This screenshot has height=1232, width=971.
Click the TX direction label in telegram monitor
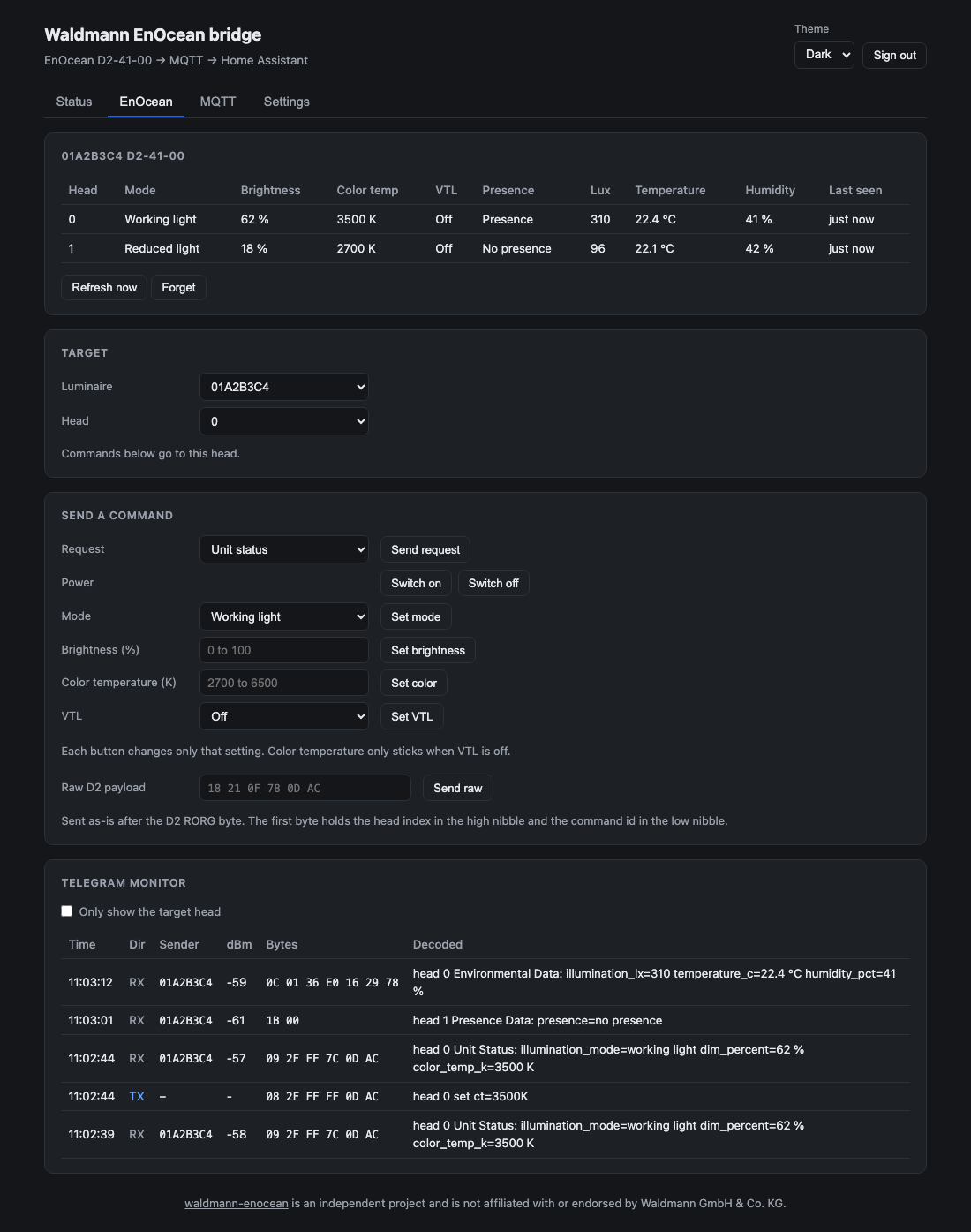tap(137, 1096)
